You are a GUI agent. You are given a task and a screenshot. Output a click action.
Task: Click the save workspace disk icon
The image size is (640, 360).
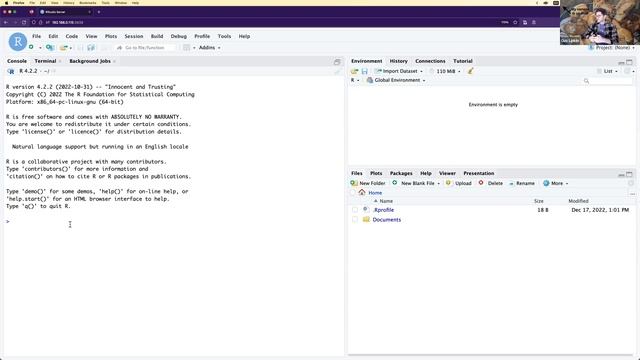[x=364, y=71]
